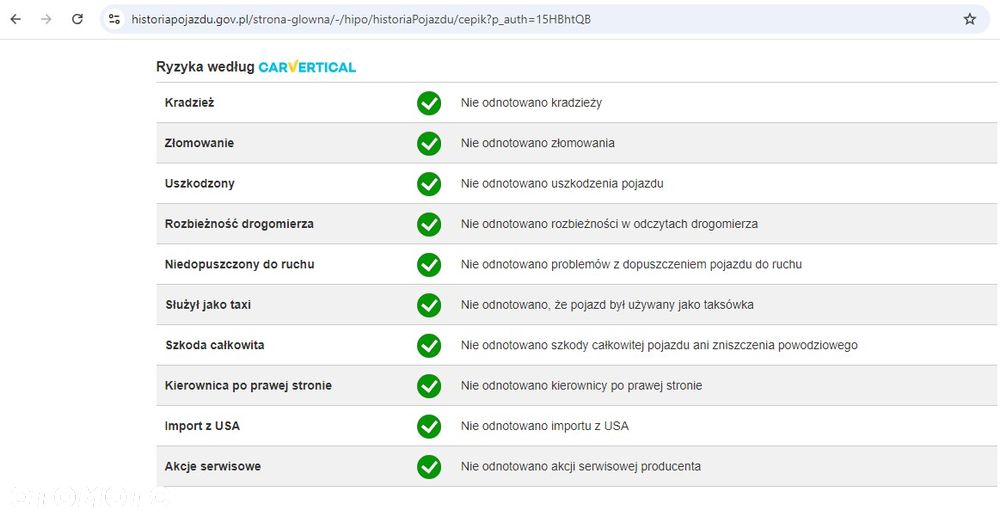Screen dimensions: 1000x517
Task: Reload the page with the refresh icon
Action: pyautogui.click(x=78, y=19)
